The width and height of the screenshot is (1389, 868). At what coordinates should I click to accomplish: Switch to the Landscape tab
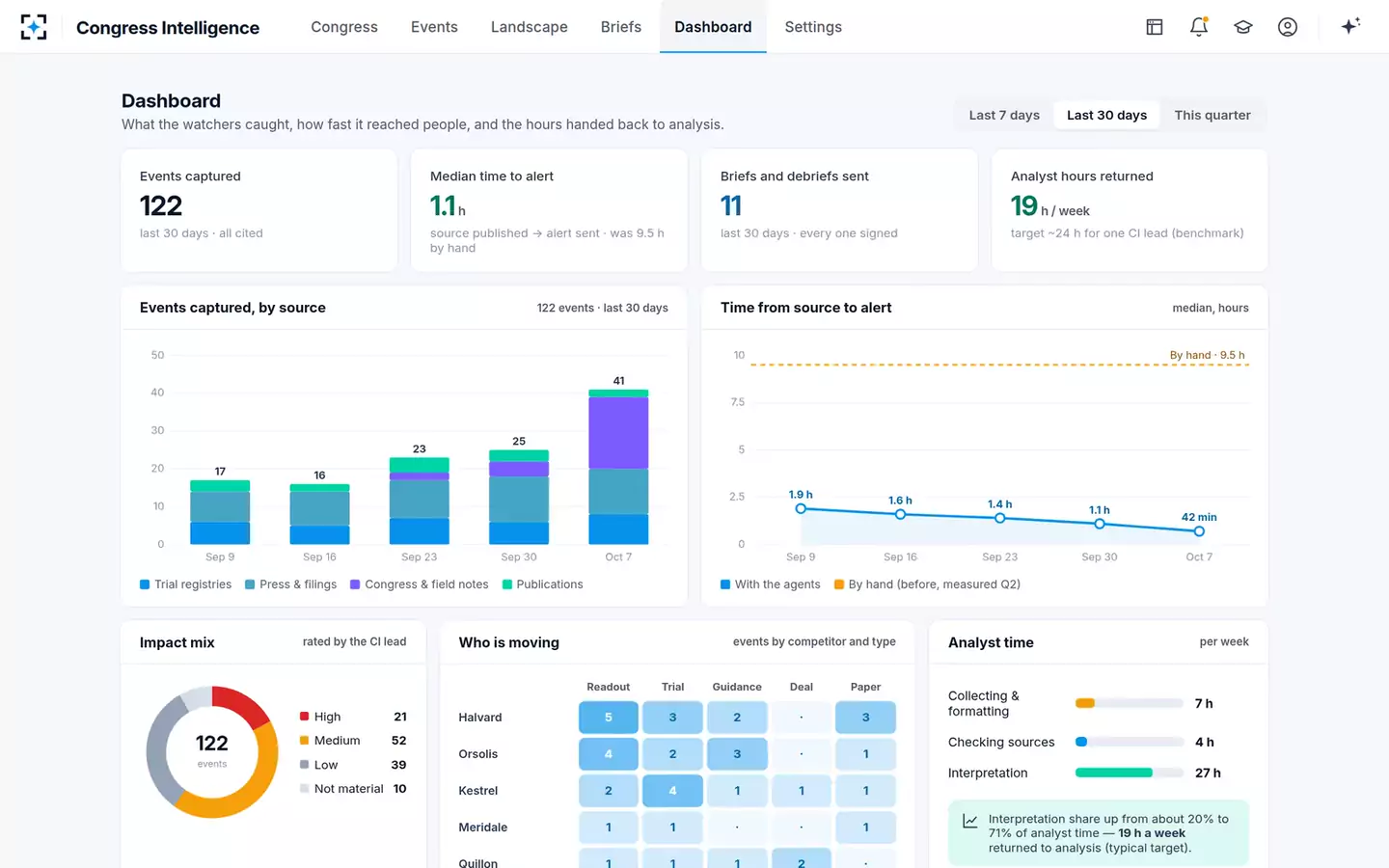pos(530,27)
